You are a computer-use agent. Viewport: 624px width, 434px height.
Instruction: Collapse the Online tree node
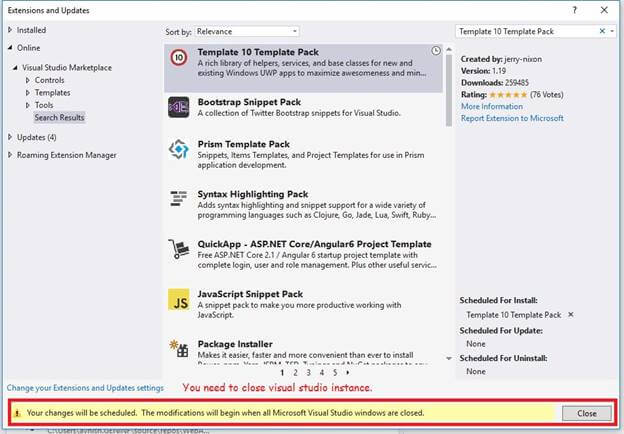click(x=10, y=48)
